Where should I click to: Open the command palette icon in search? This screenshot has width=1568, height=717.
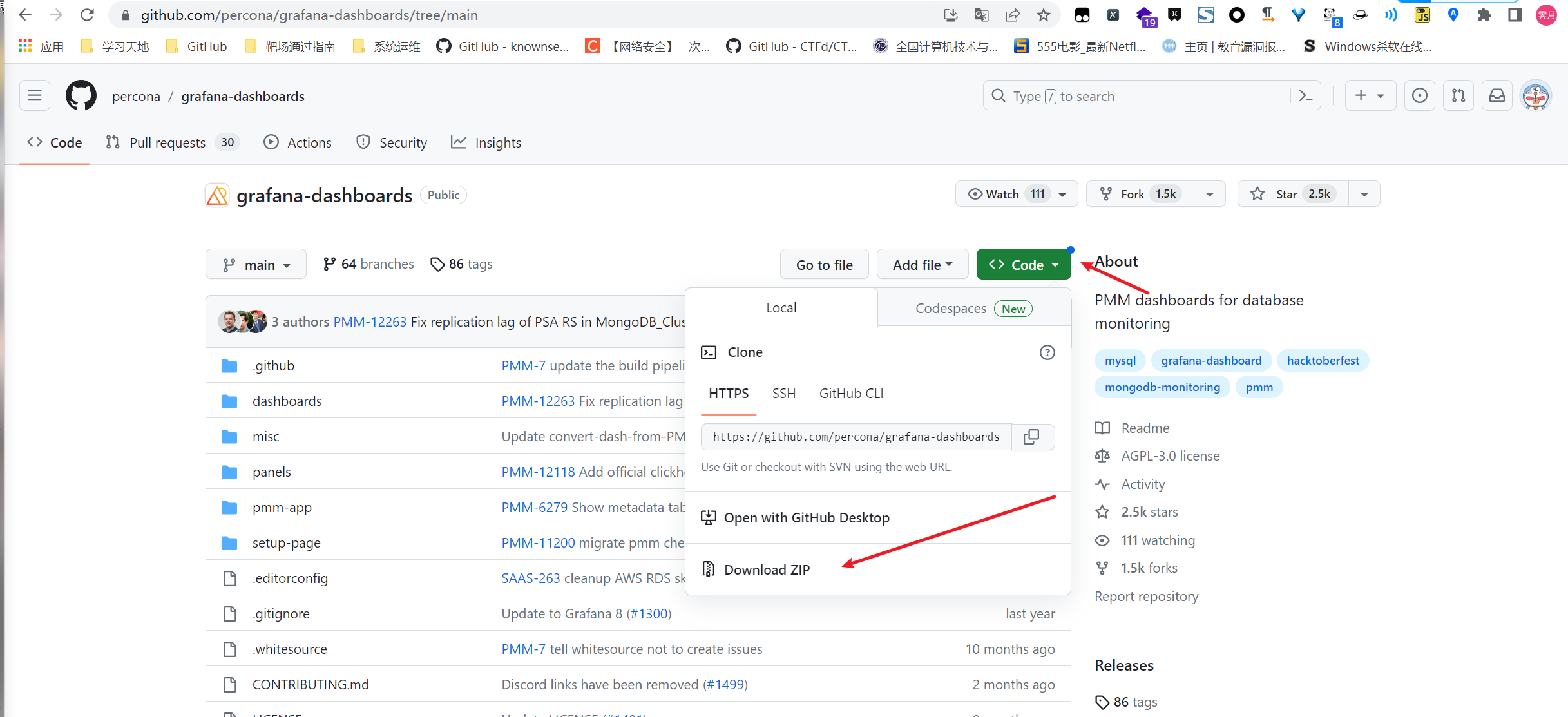tap(1306, 96)
